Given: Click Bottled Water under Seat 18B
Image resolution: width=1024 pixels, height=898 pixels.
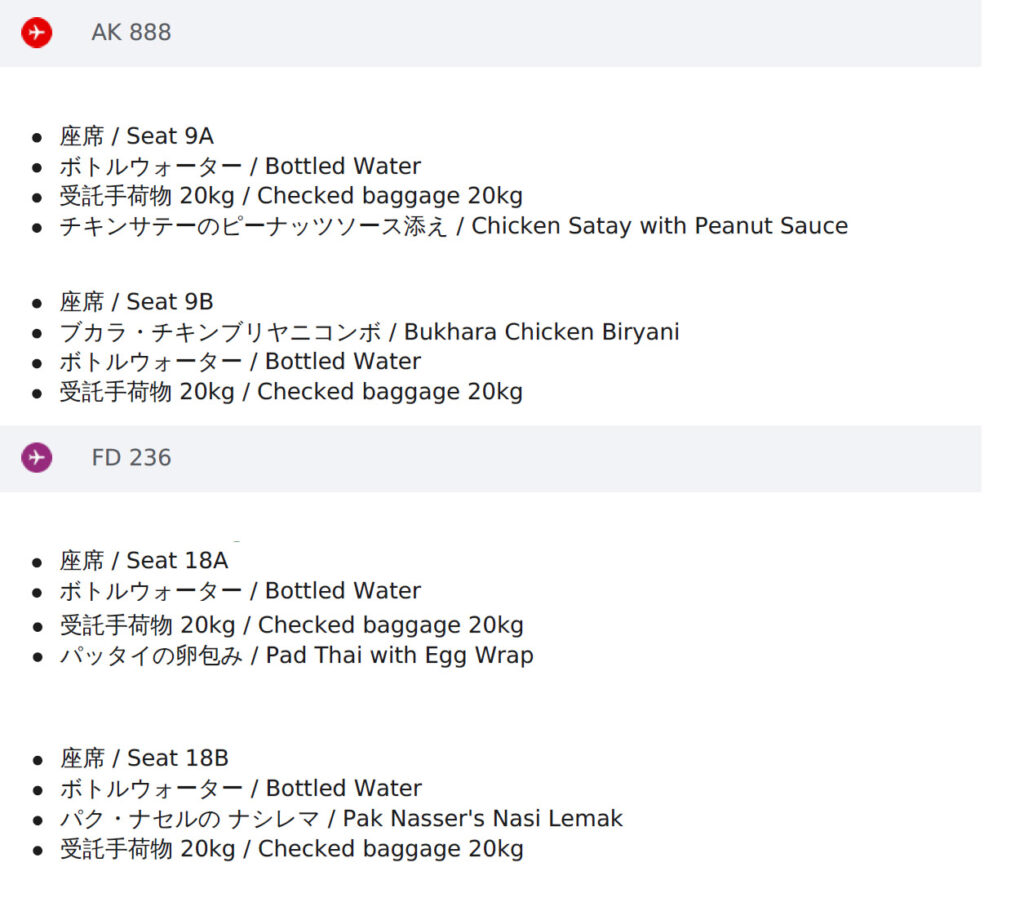Looking at the screenshot, I should click(241, 788).
